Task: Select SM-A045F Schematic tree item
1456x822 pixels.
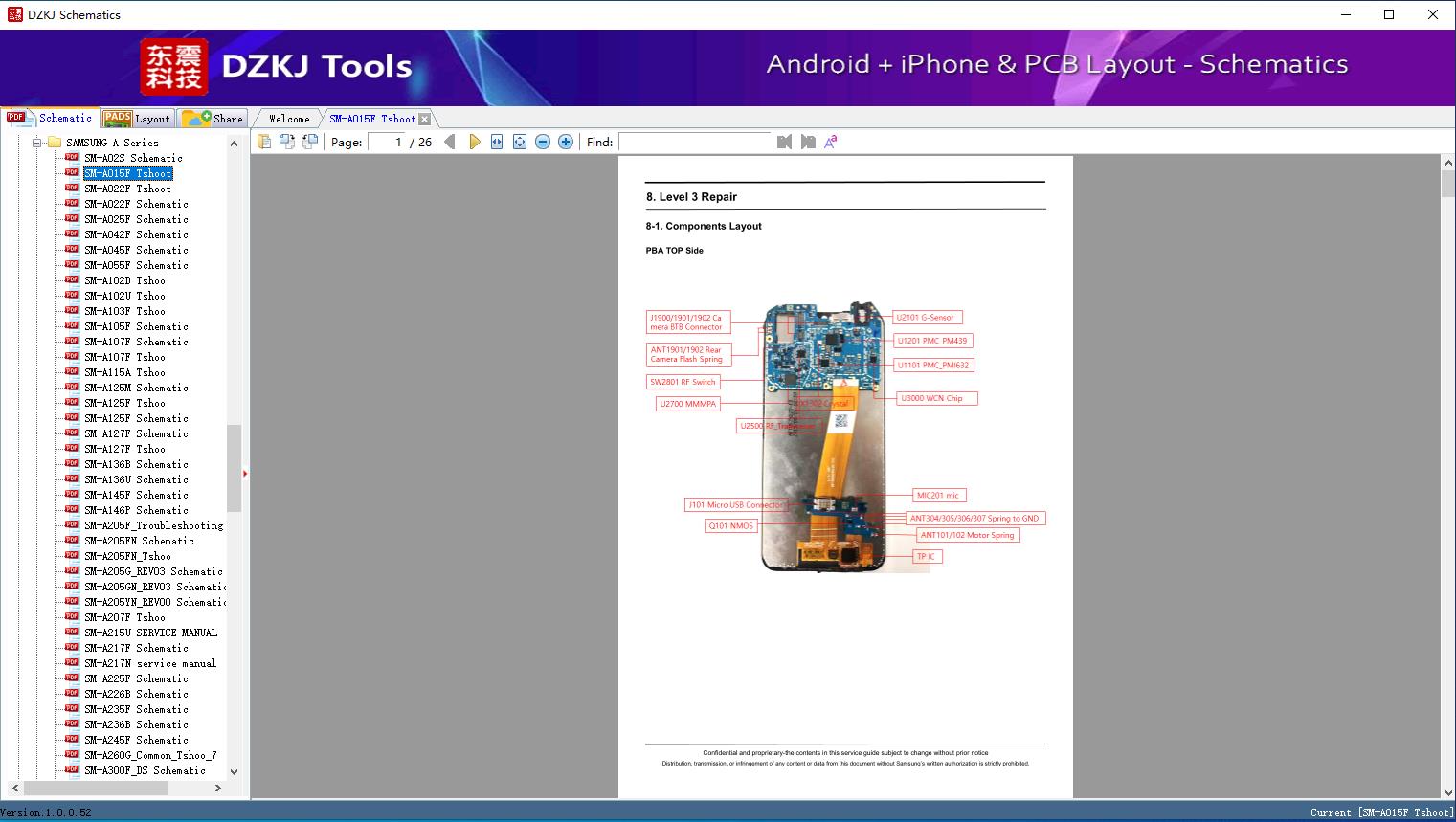Action: pos(136,250)
